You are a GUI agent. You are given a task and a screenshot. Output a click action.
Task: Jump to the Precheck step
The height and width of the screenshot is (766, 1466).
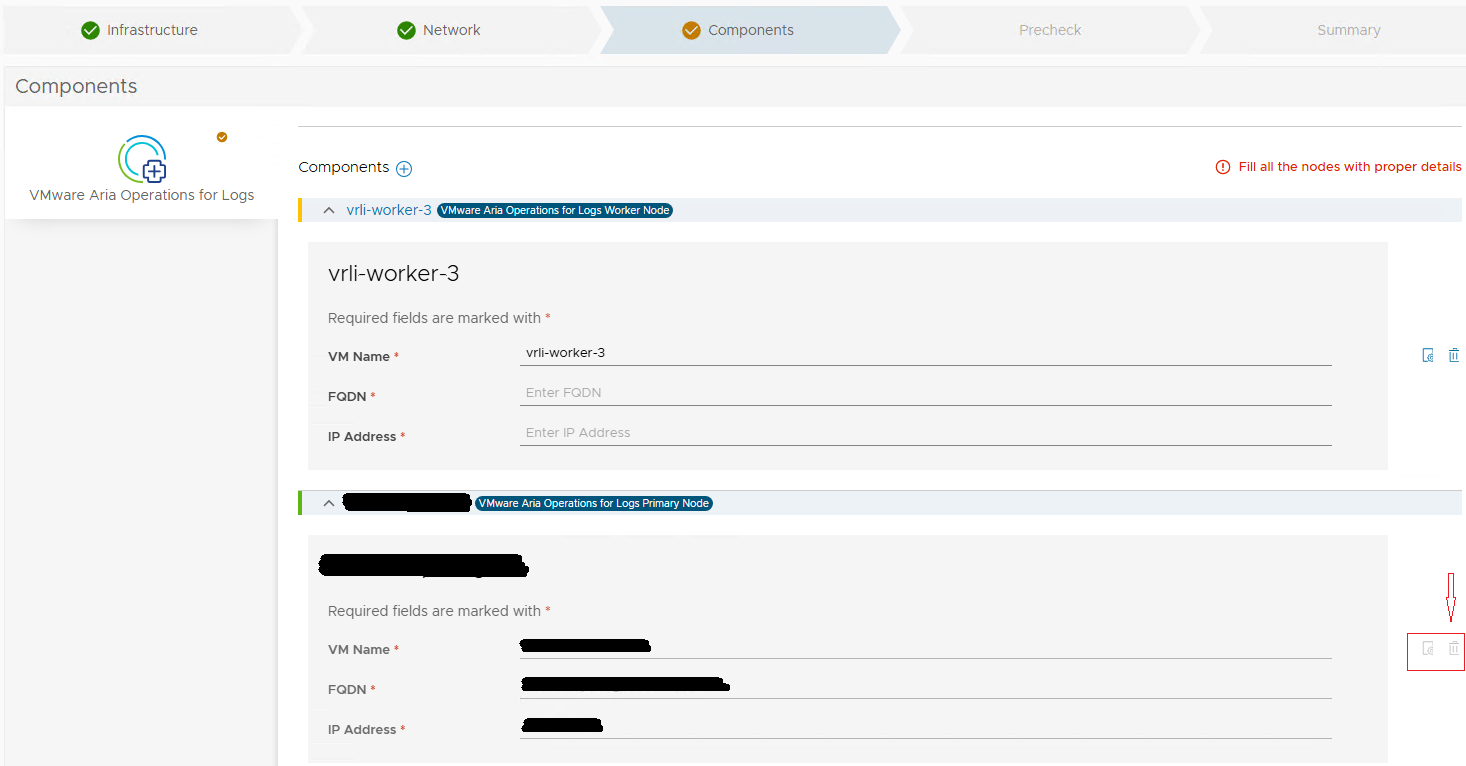click(1050, 30)
